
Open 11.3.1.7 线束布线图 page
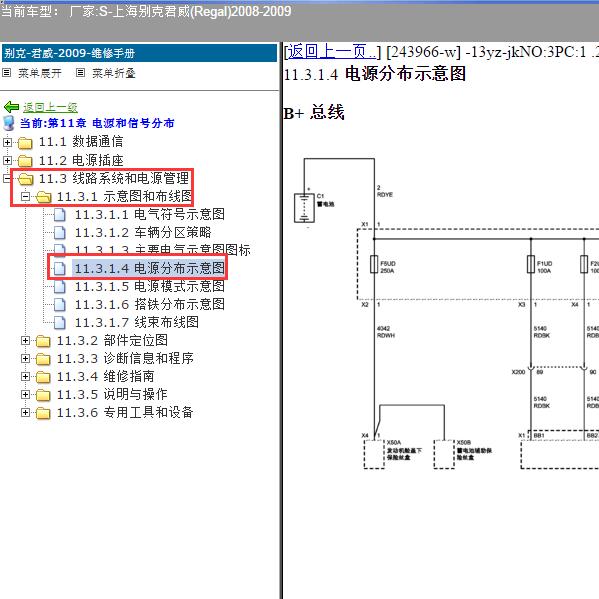(136, 322)
